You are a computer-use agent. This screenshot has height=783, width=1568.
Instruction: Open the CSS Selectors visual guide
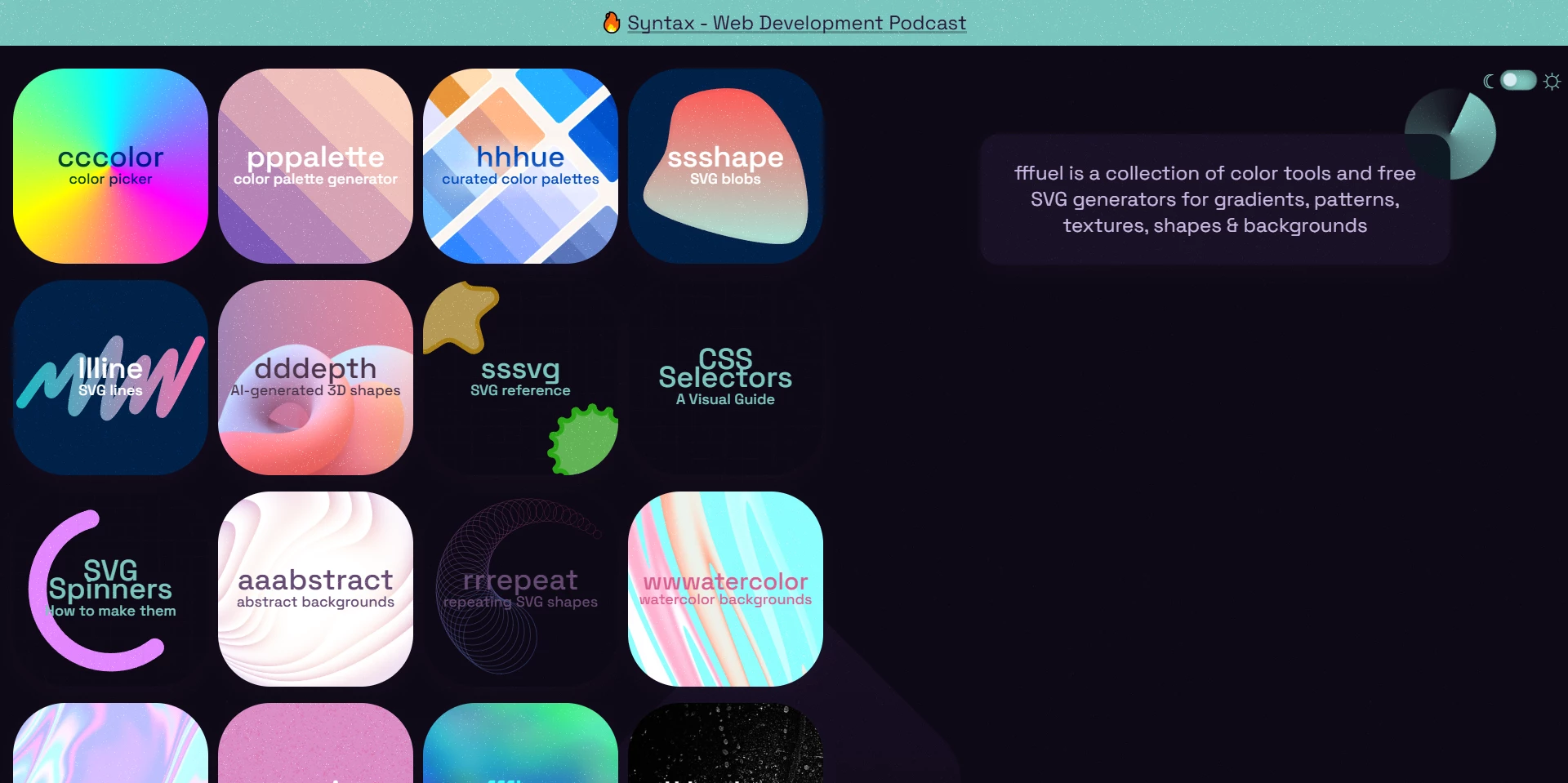tap(725, 377)
